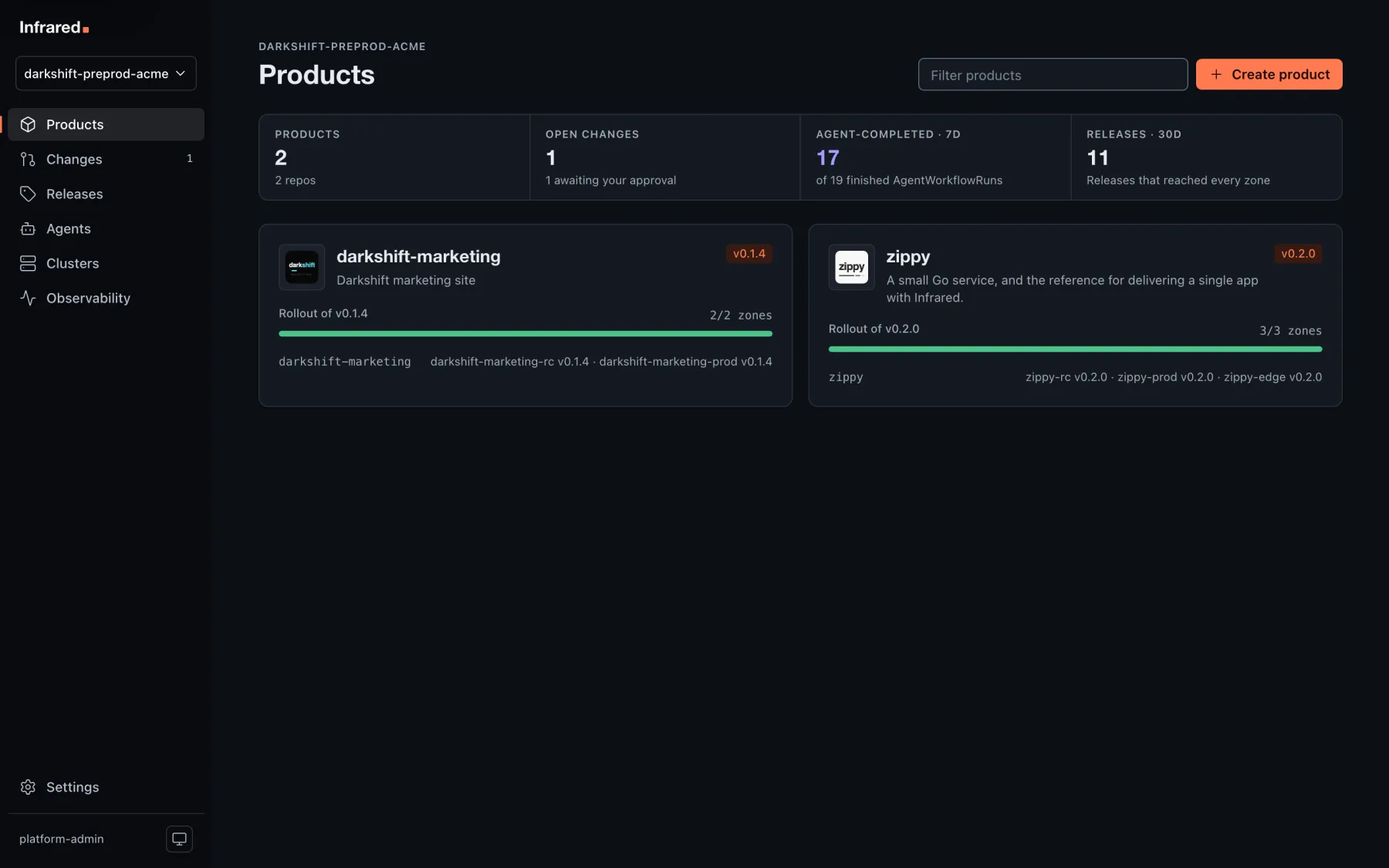Click the DARKSHIFT-PREPROD-ACME breadcrumb heading

(342, 46)
